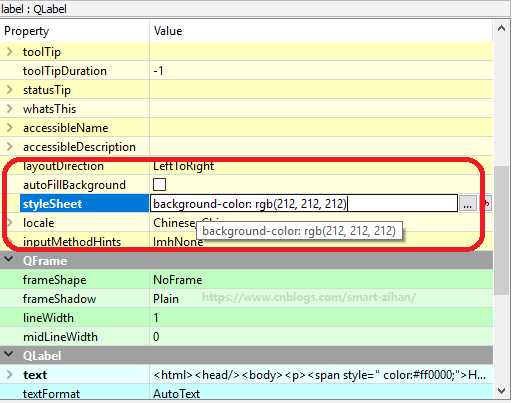Collapse the QFrame property group
The height and width of the screenshot is (403, 512).
coord(9,260)
